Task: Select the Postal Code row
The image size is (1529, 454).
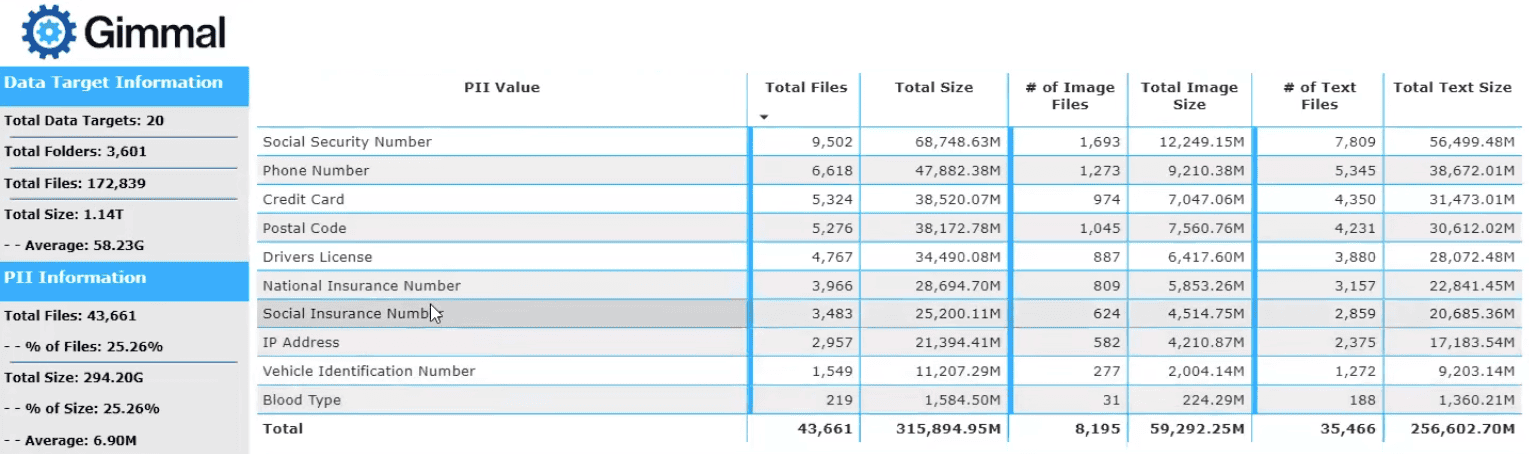Action: [304, 229]
